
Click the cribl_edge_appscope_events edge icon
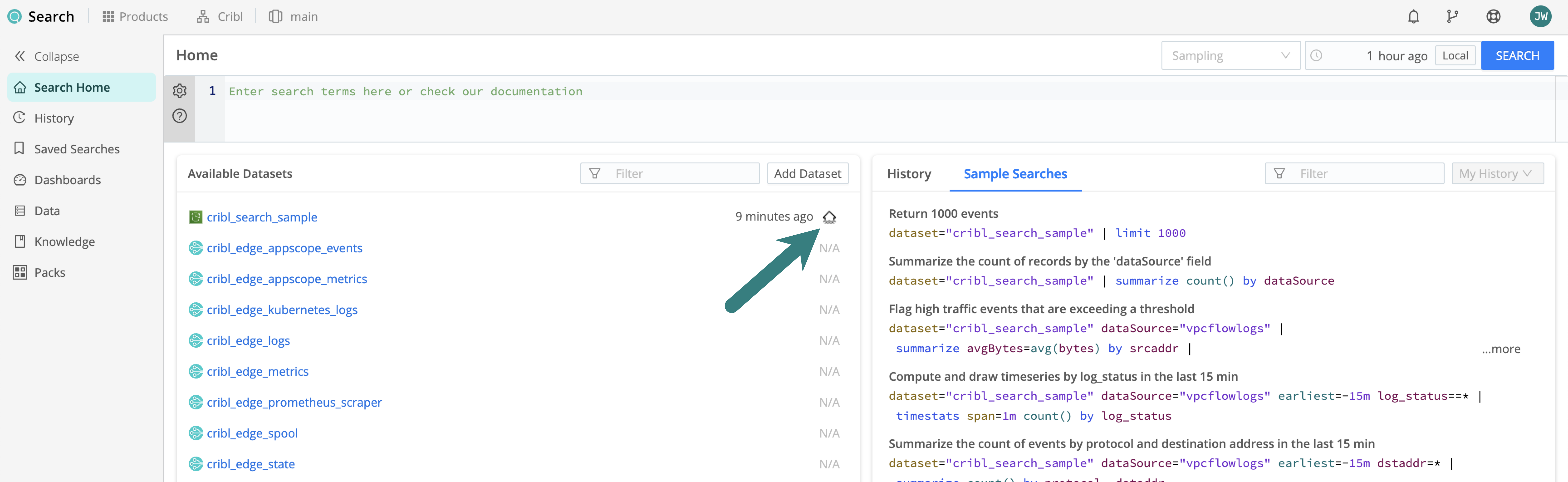(195, 248)
